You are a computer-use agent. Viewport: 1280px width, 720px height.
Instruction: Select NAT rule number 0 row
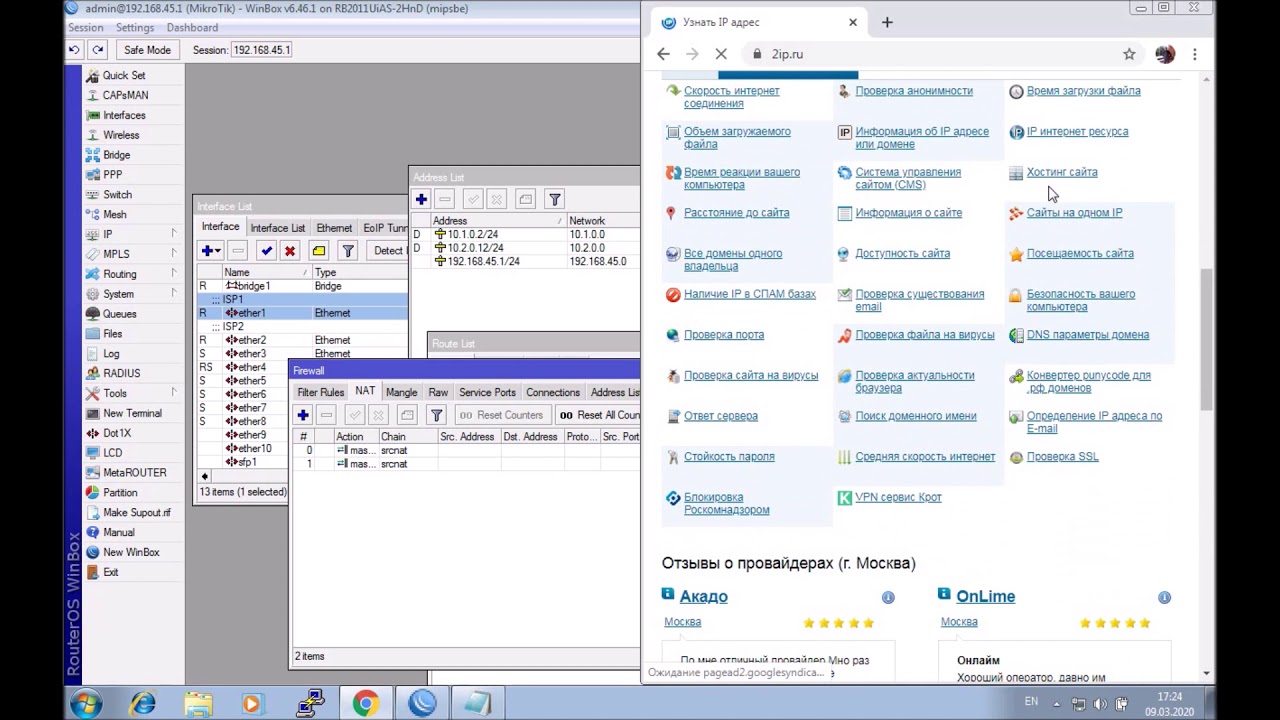click(466, 450)
